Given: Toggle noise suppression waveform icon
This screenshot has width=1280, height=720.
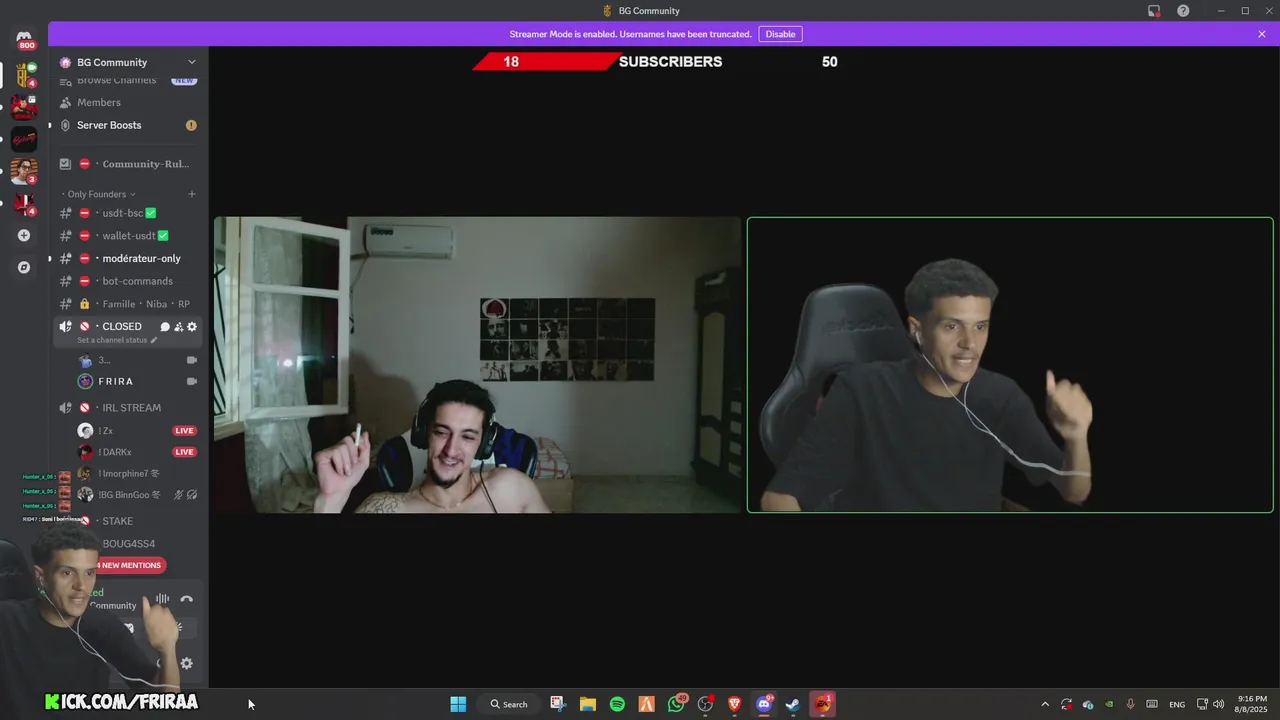Looking at the screenshot, I should pos(162,599).
